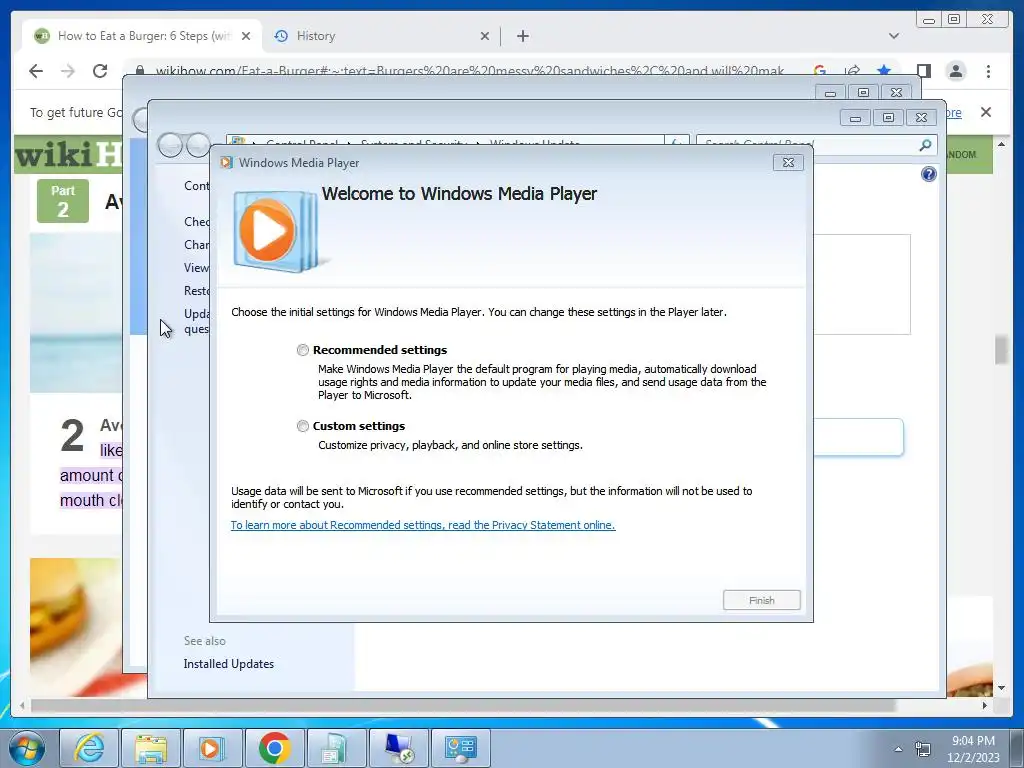This screenshot has height=768, width=1024.
Task: Open the clock showing 9:04 PM
Action: 973,748
